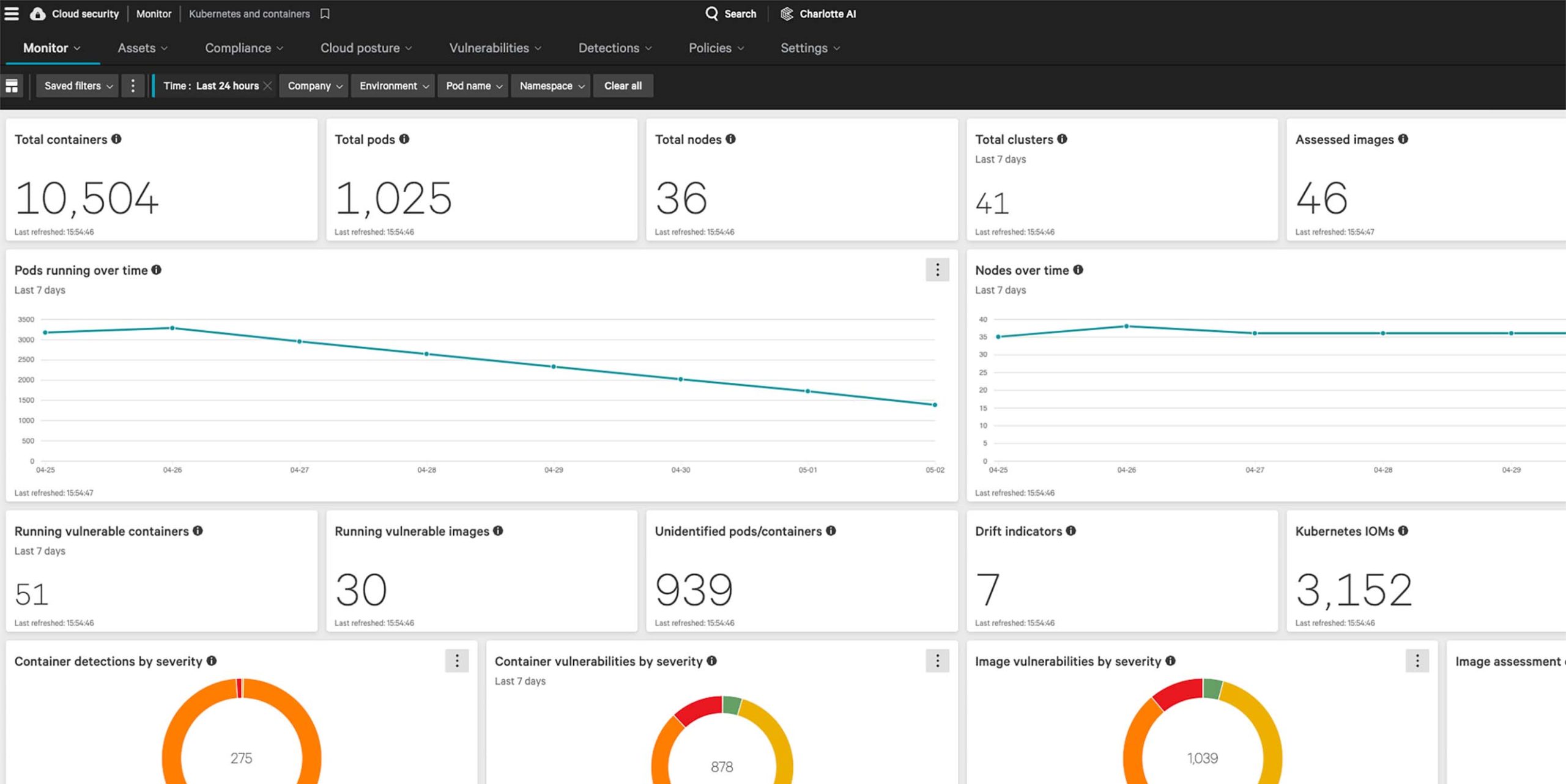Show info for Running vulnerable containers
This screenshot has height=784, width=1566.
[198, 530]
